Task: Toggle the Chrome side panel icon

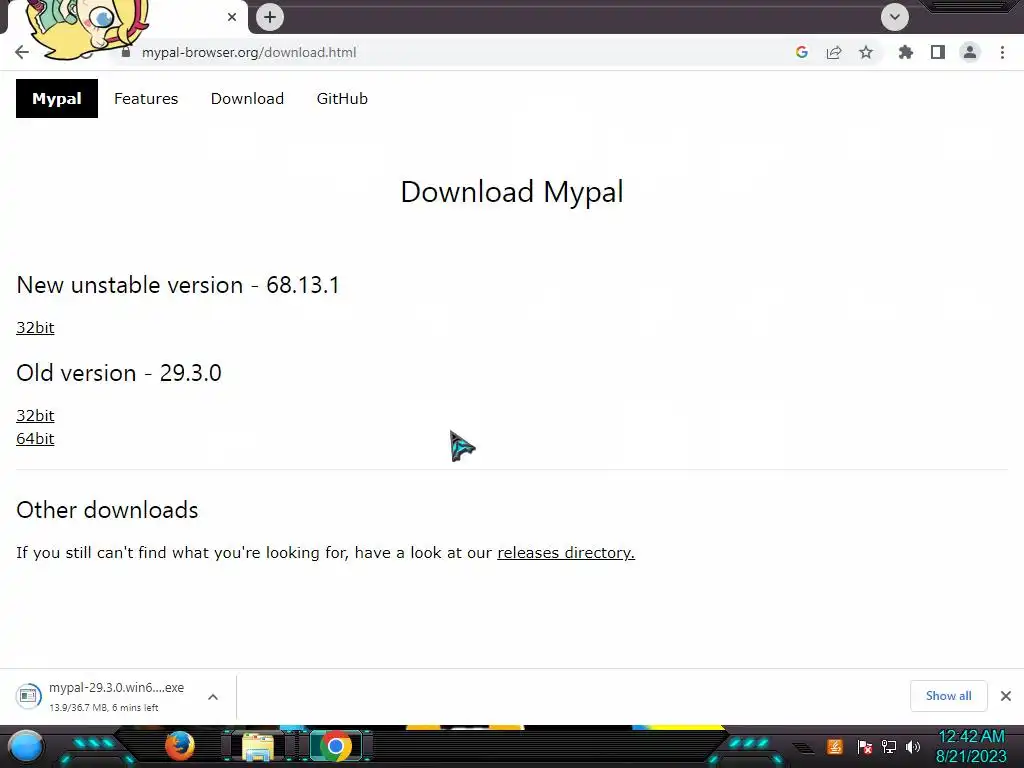Action: 938,52
